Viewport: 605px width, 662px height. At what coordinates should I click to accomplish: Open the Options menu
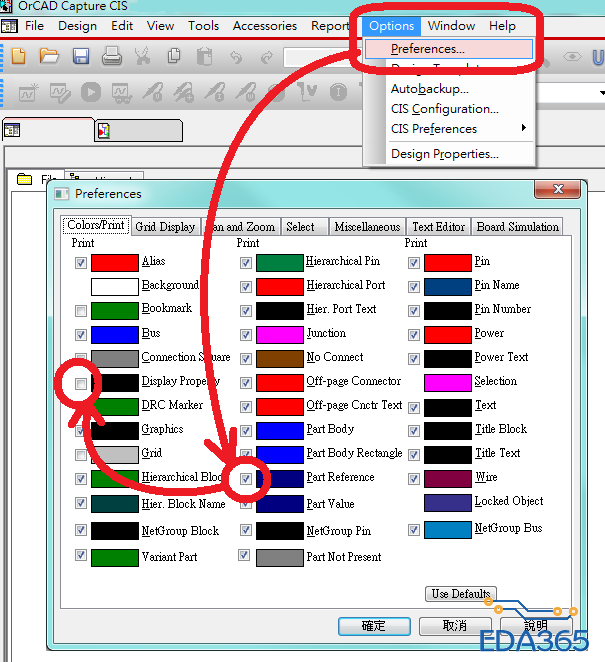(391, 26)
